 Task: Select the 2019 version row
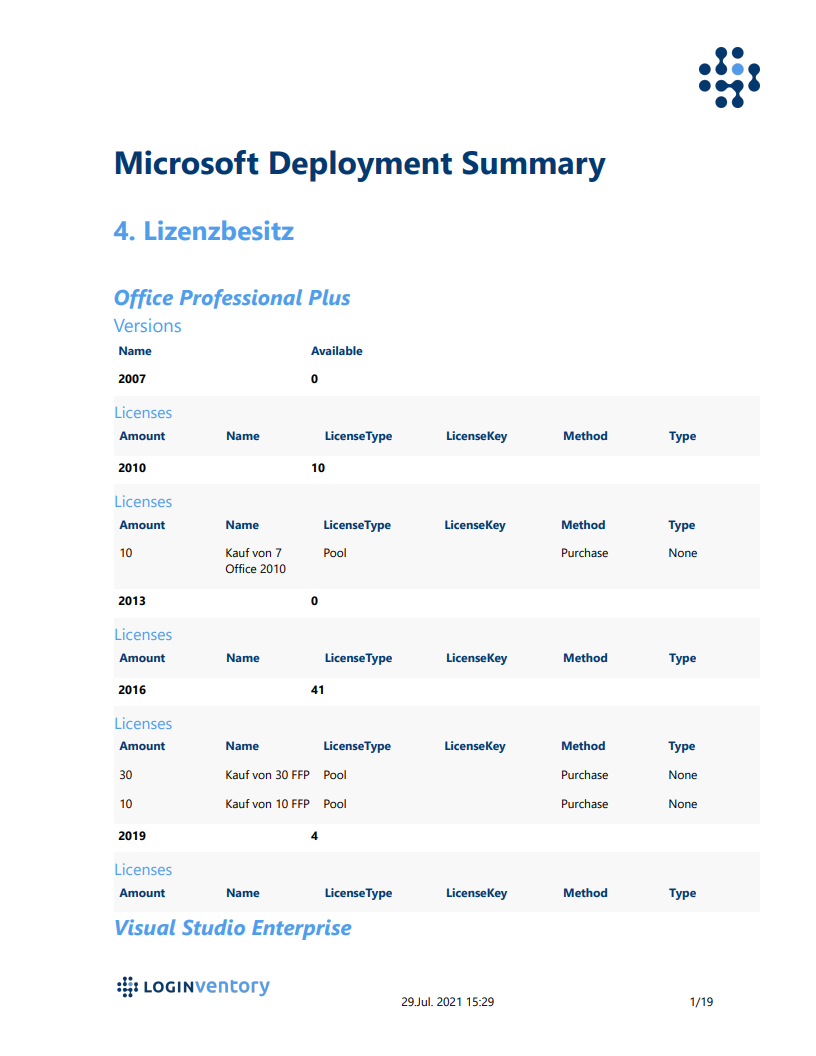pos(436,836)
